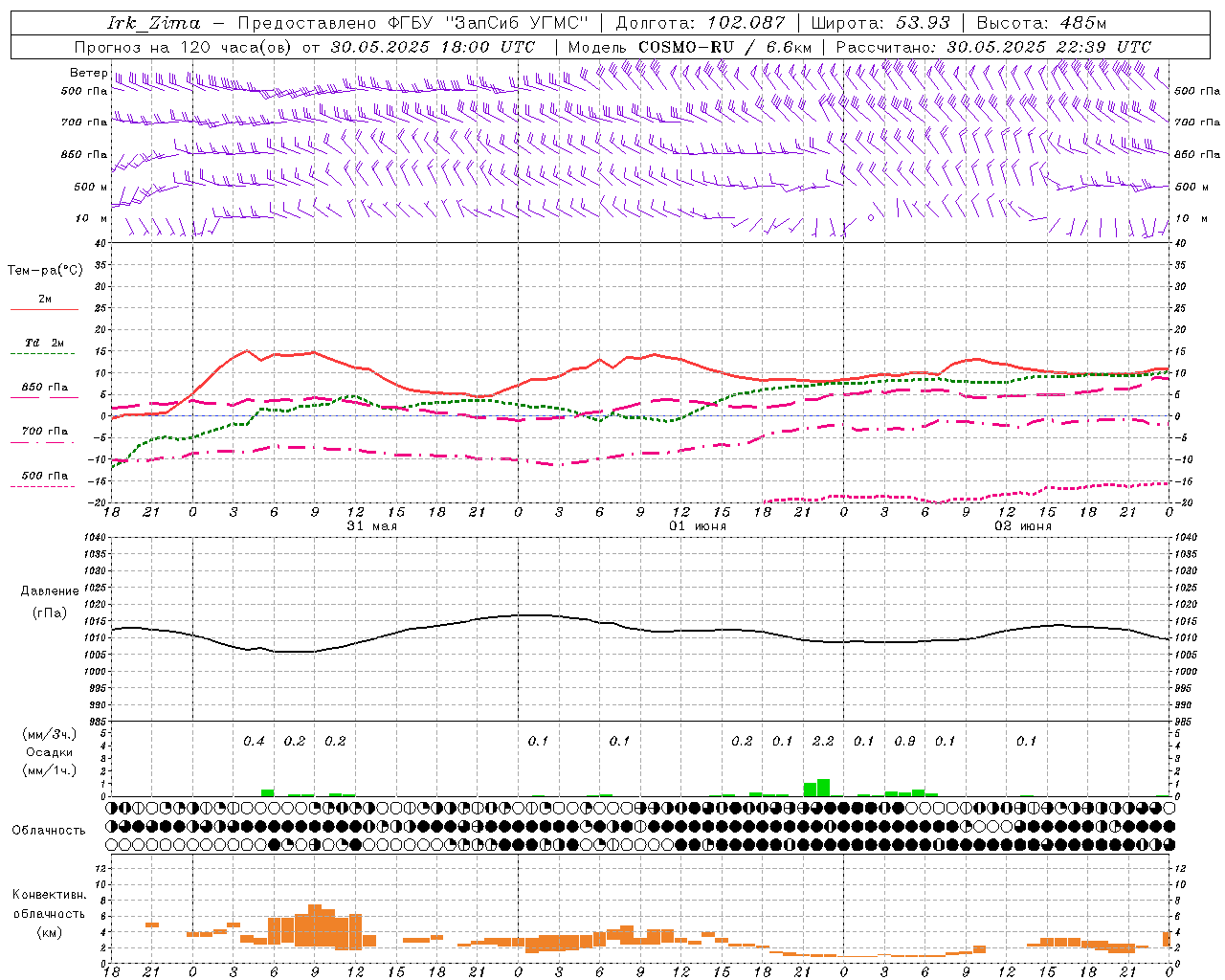The height and width of the screenshot is (980, 1225).
Task: Click the (мм/3ч.) precipitation unit label
Action: tap(50, 734)
